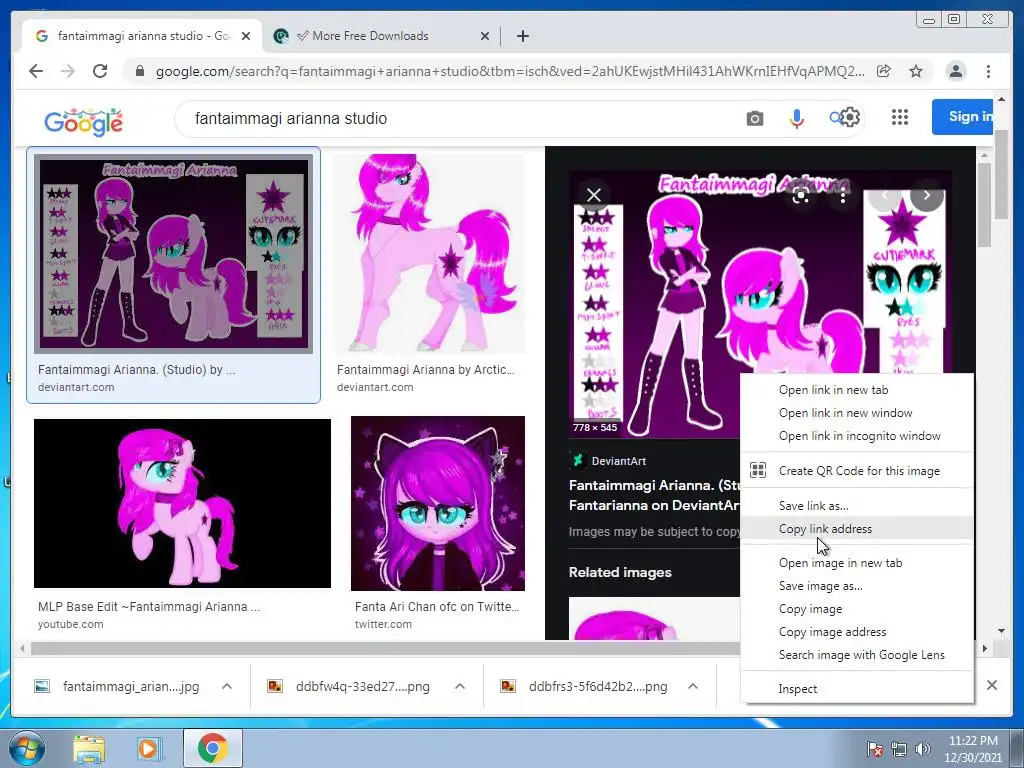Open Fantaimmagi Arianna. (Studio) result title

(136, 370)
